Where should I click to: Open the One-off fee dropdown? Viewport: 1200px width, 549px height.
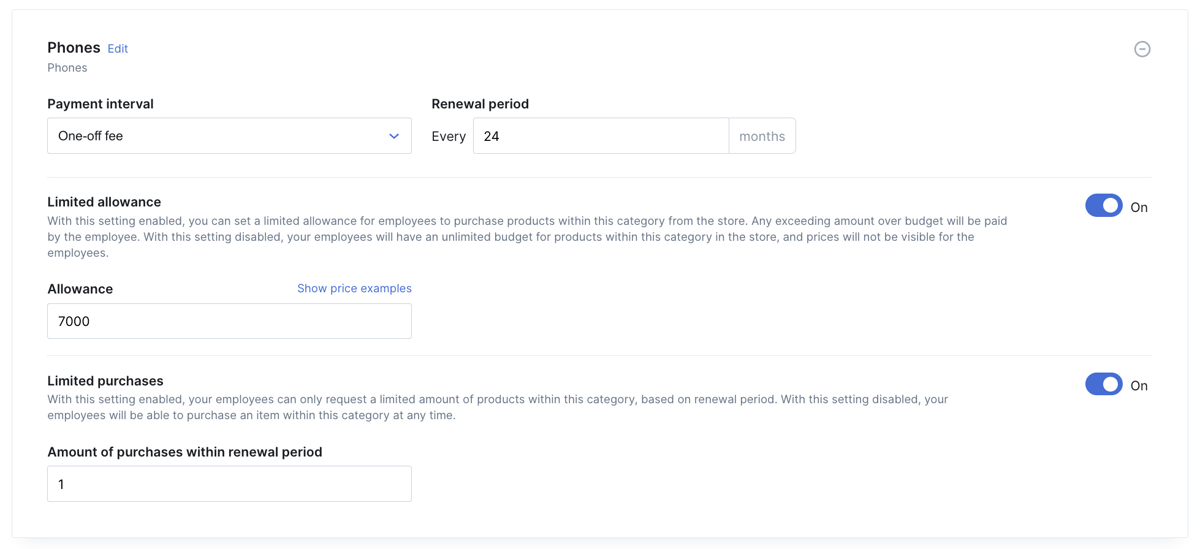click(229, 136)
